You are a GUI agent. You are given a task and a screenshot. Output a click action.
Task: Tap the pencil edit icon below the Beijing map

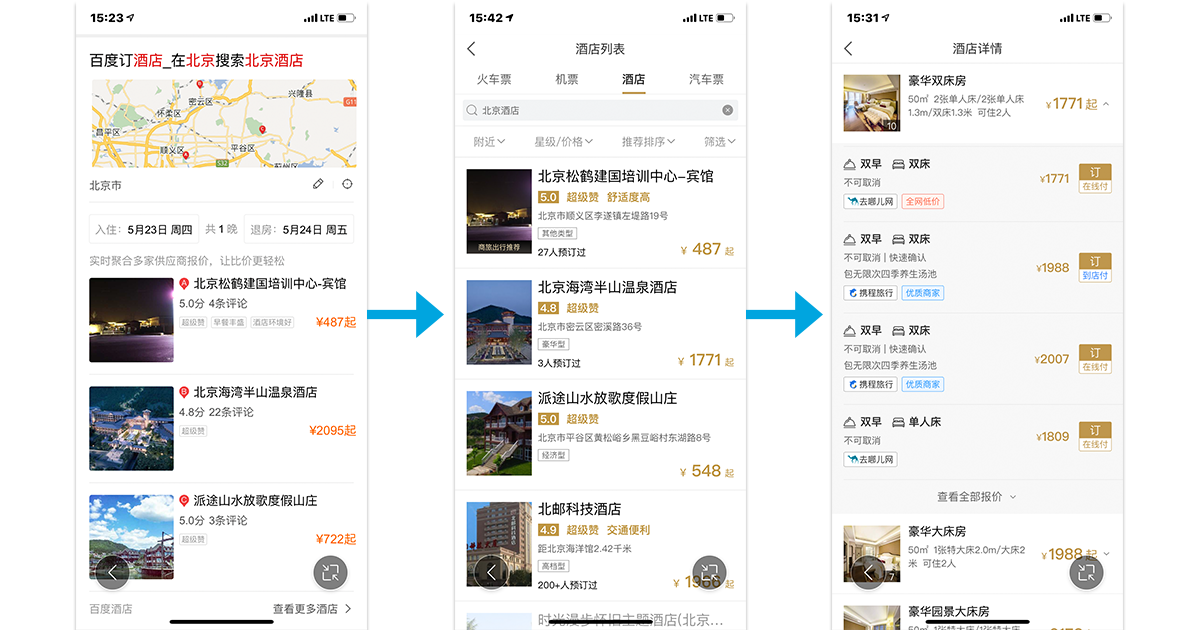pyautogui.click(x=318, y=184)
